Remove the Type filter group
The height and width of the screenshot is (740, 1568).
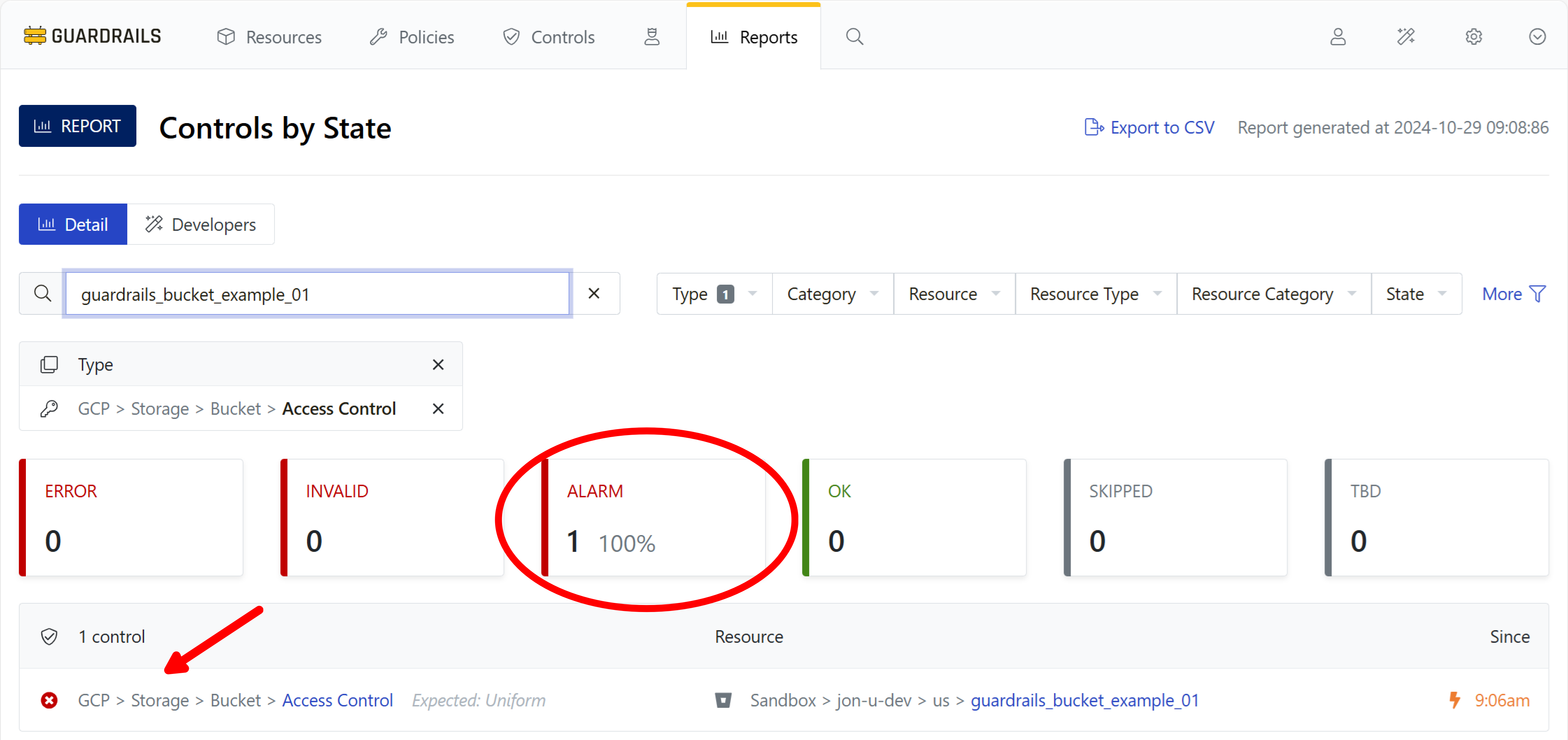click(x=438, y=364)
